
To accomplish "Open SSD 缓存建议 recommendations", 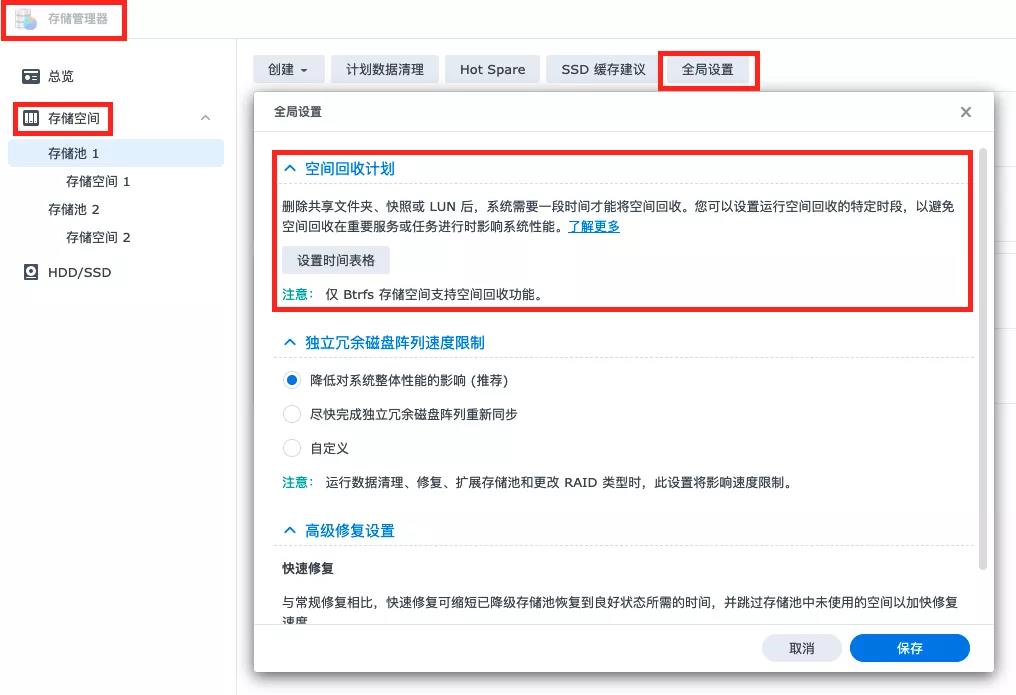I will coord(601,69).
